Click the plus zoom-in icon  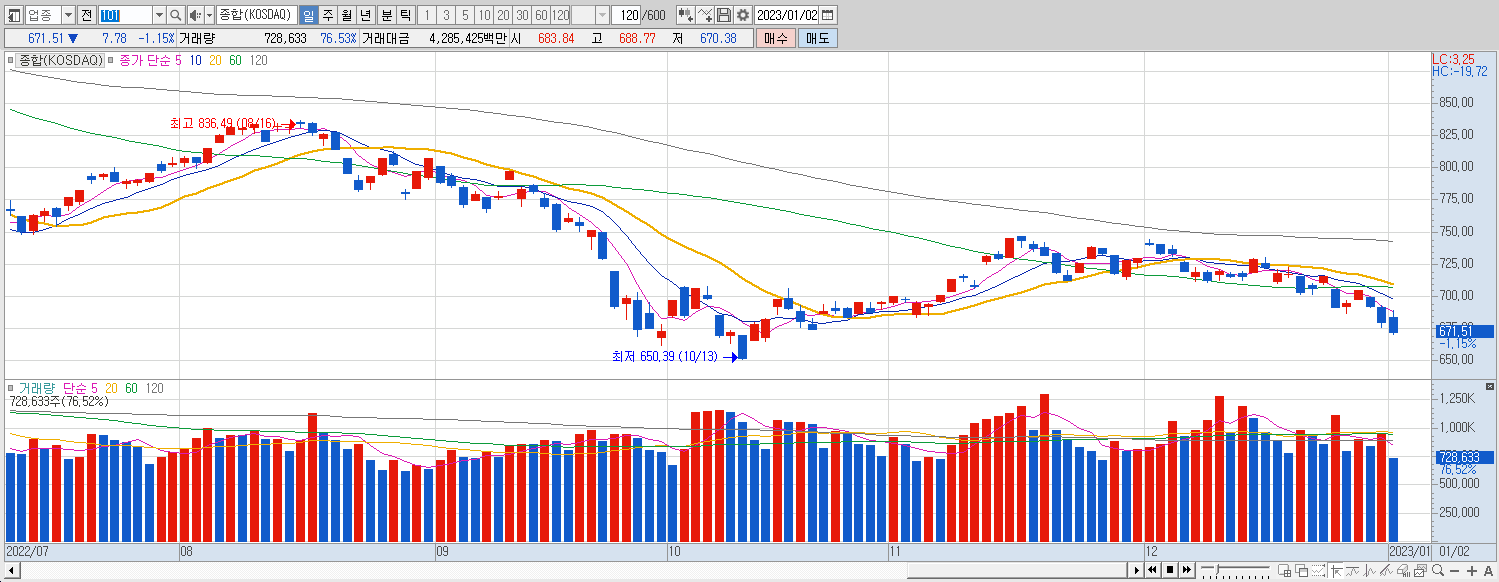1472,571
